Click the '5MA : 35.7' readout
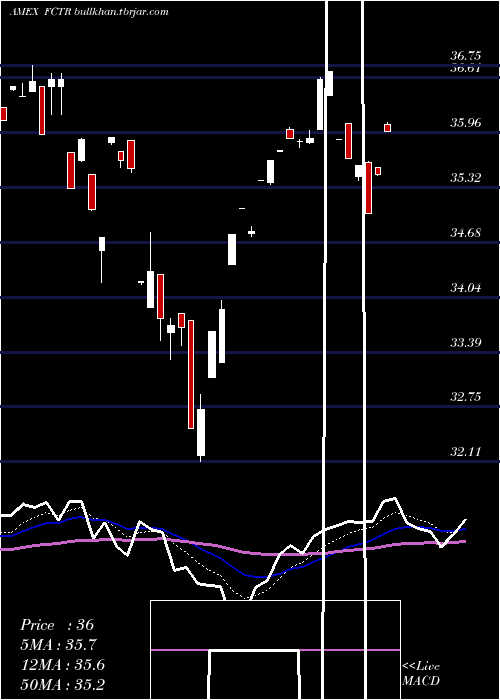 (58, 645)
